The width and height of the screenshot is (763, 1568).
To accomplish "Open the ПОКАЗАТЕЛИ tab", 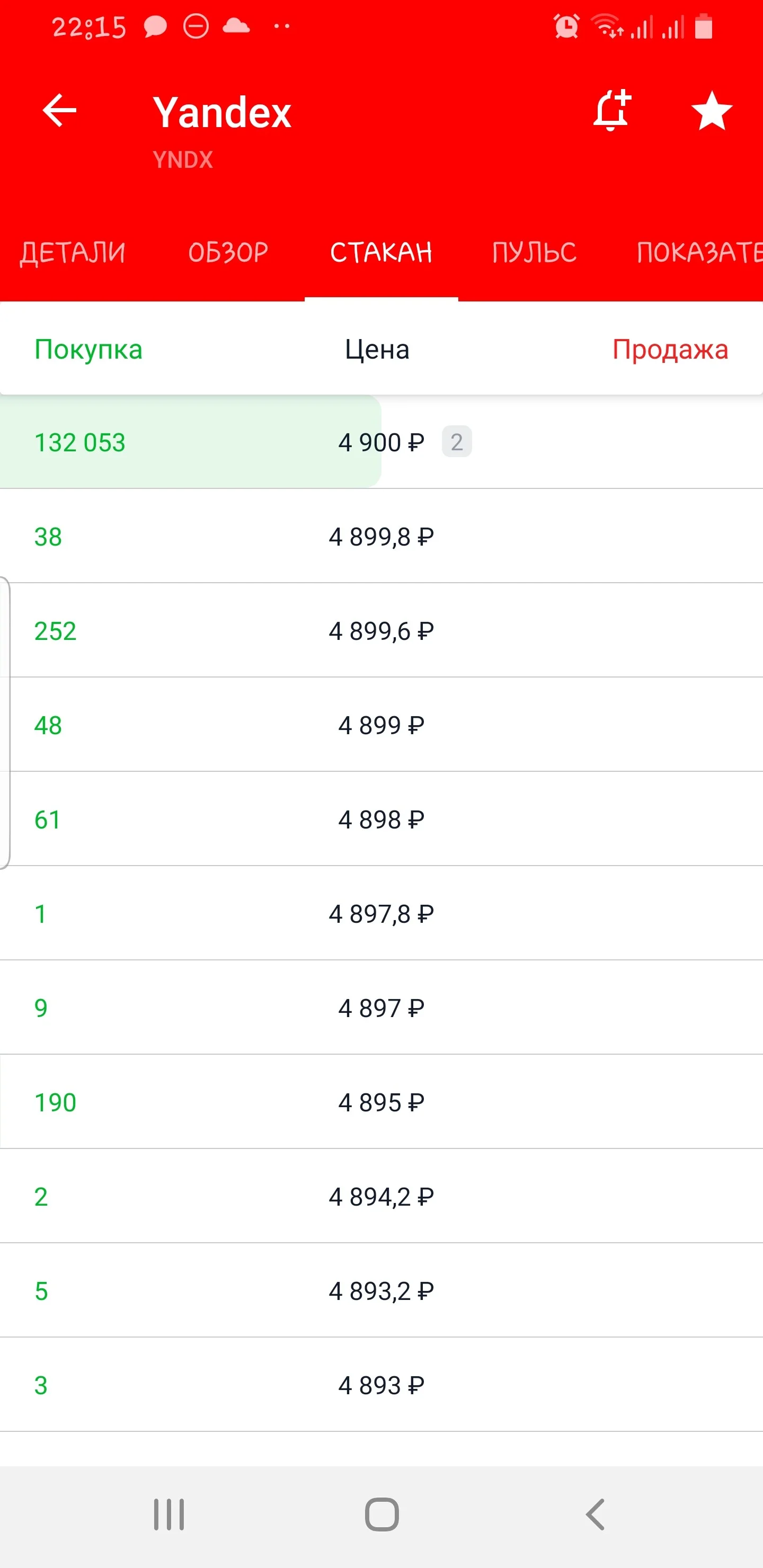I will 699,253.
